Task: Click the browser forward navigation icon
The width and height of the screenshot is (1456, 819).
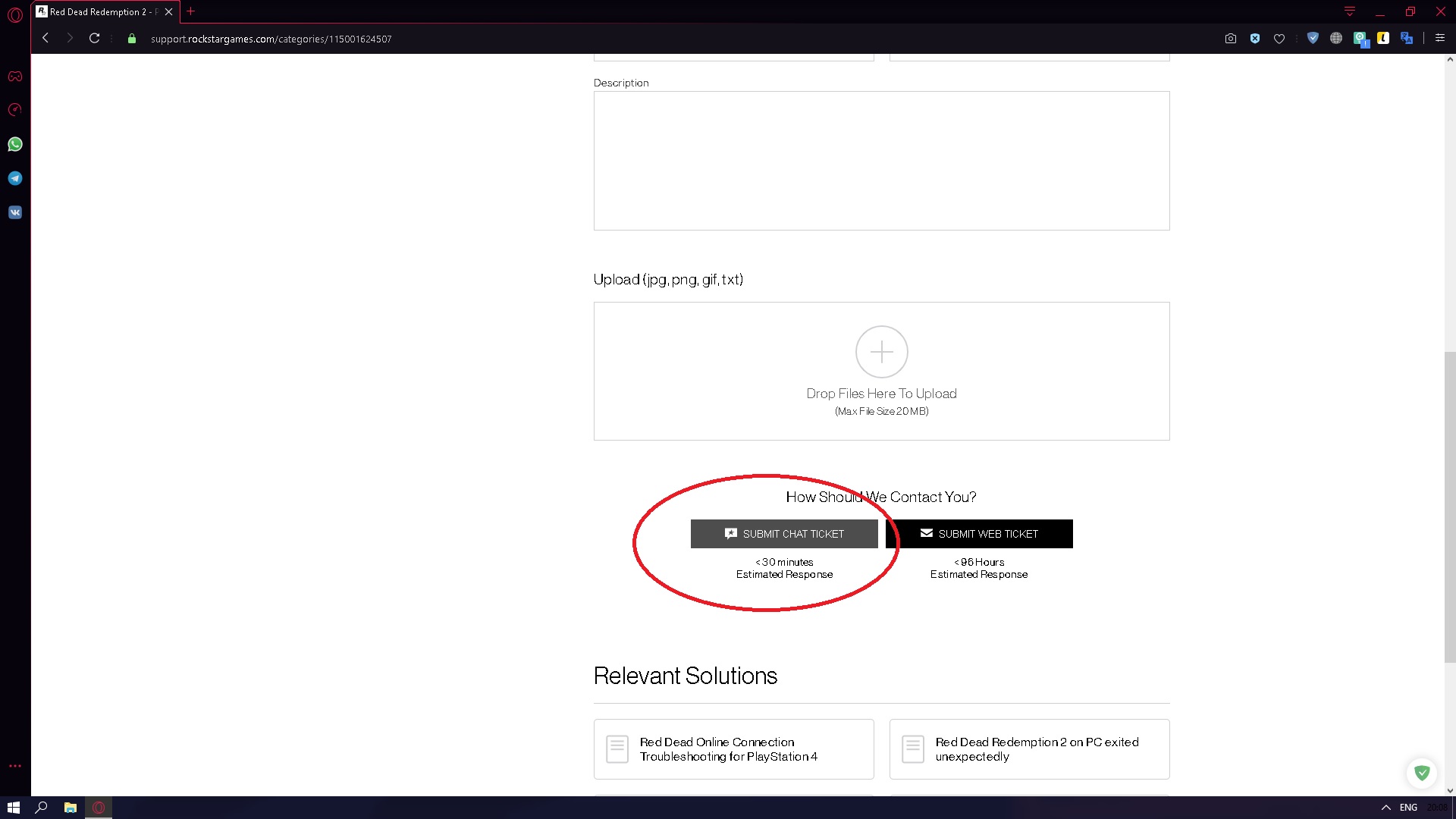Action: (x=69, y=39)
